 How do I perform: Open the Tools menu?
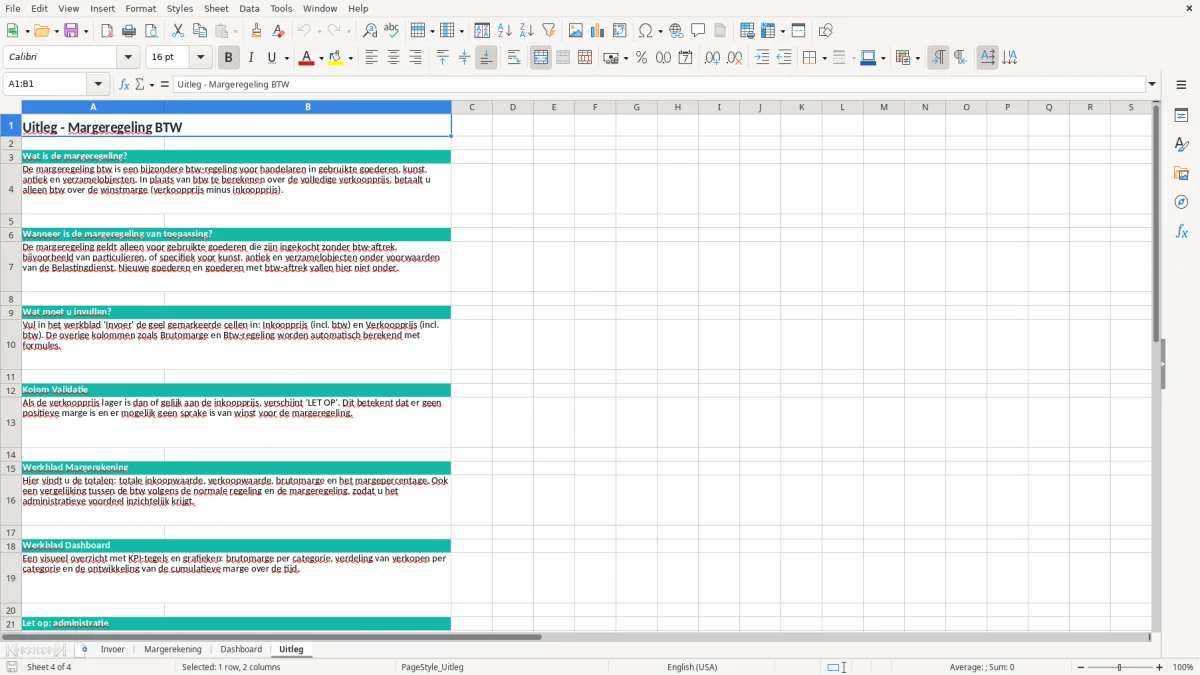pyautogui.click(x=281, y=8)
